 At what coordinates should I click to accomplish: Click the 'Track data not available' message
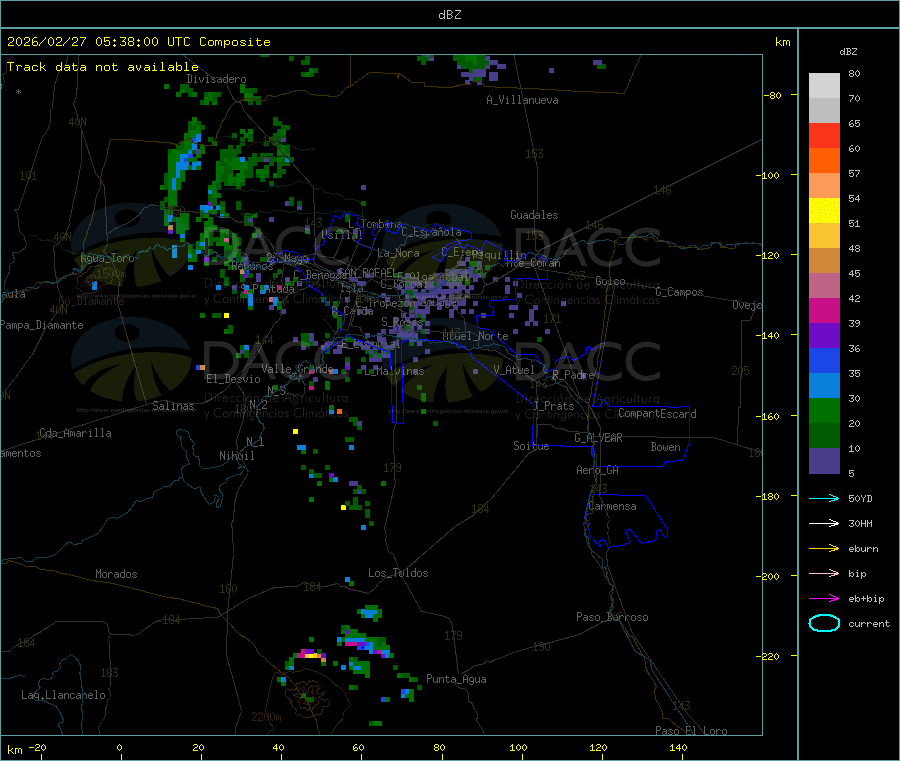point(102,67)
